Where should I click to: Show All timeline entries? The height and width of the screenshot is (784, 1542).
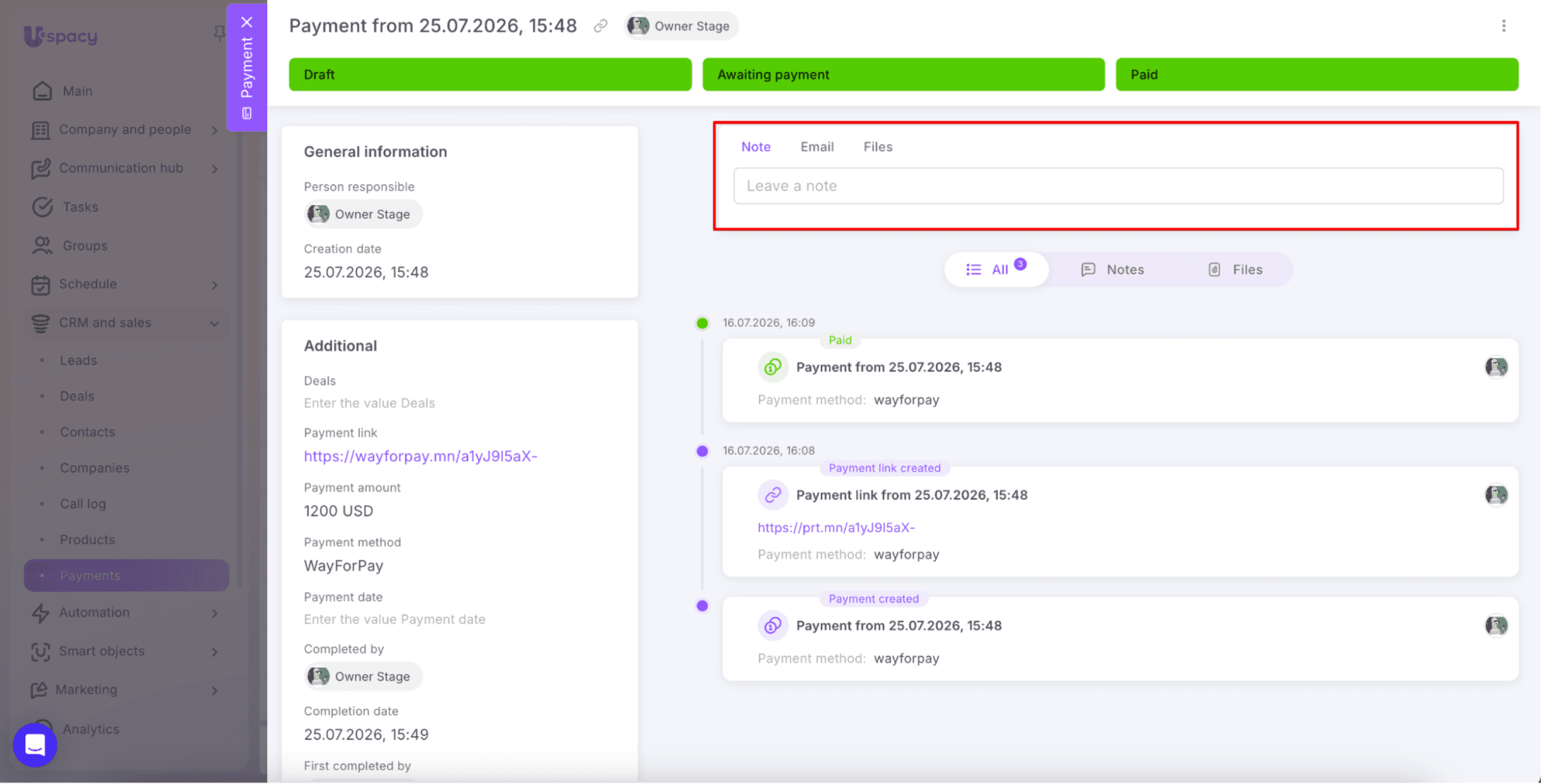[996, 270]
